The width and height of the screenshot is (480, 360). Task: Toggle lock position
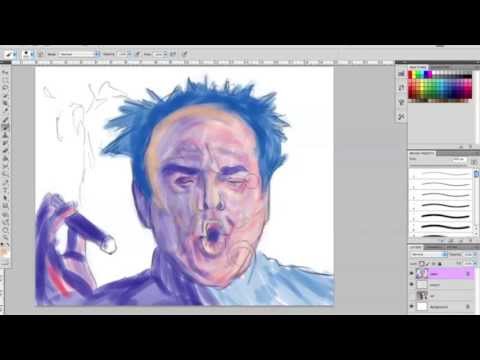tap(434, 264)
